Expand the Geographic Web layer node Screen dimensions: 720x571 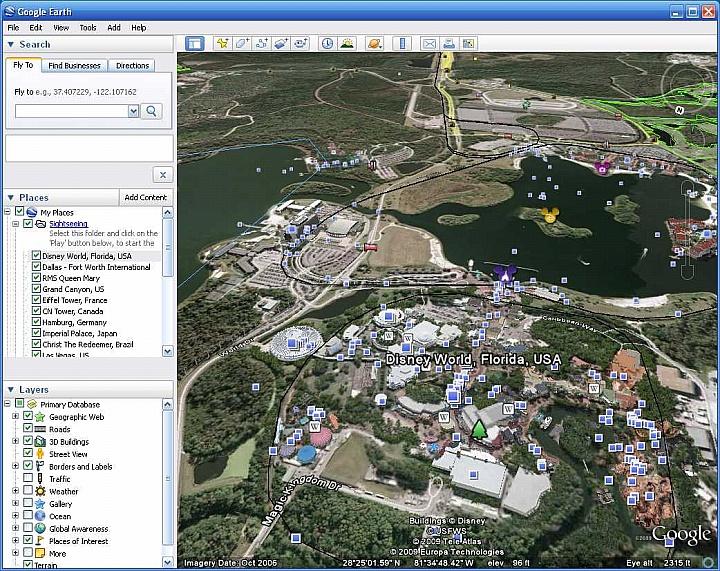pos(16,416)
